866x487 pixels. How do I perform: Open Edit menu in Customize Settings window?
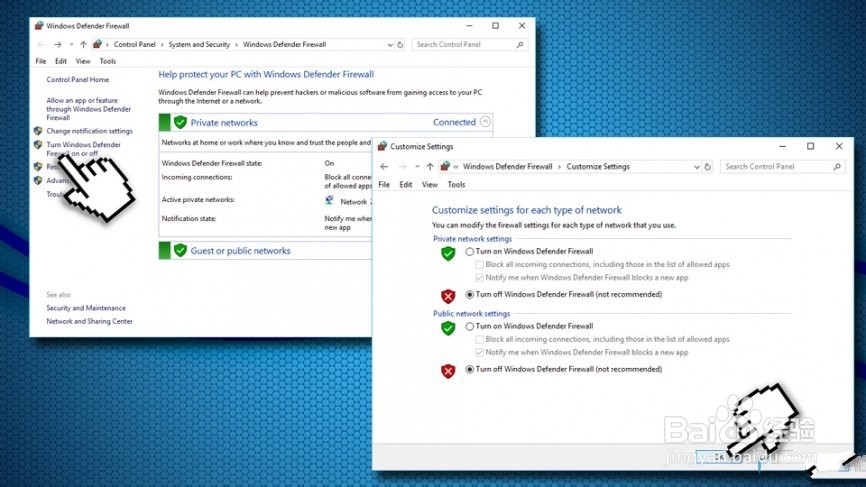[x=406, y=184]
